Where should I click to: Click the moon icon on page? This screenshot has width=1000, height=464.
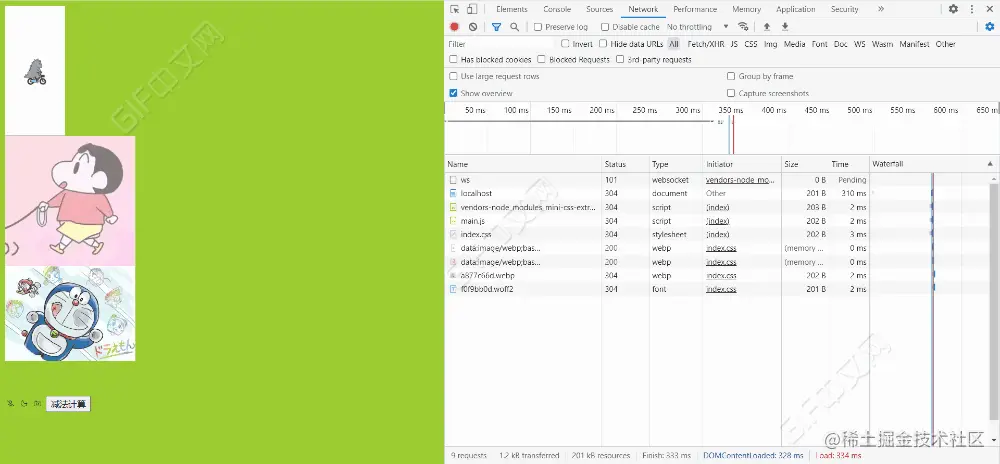point(24,403)
